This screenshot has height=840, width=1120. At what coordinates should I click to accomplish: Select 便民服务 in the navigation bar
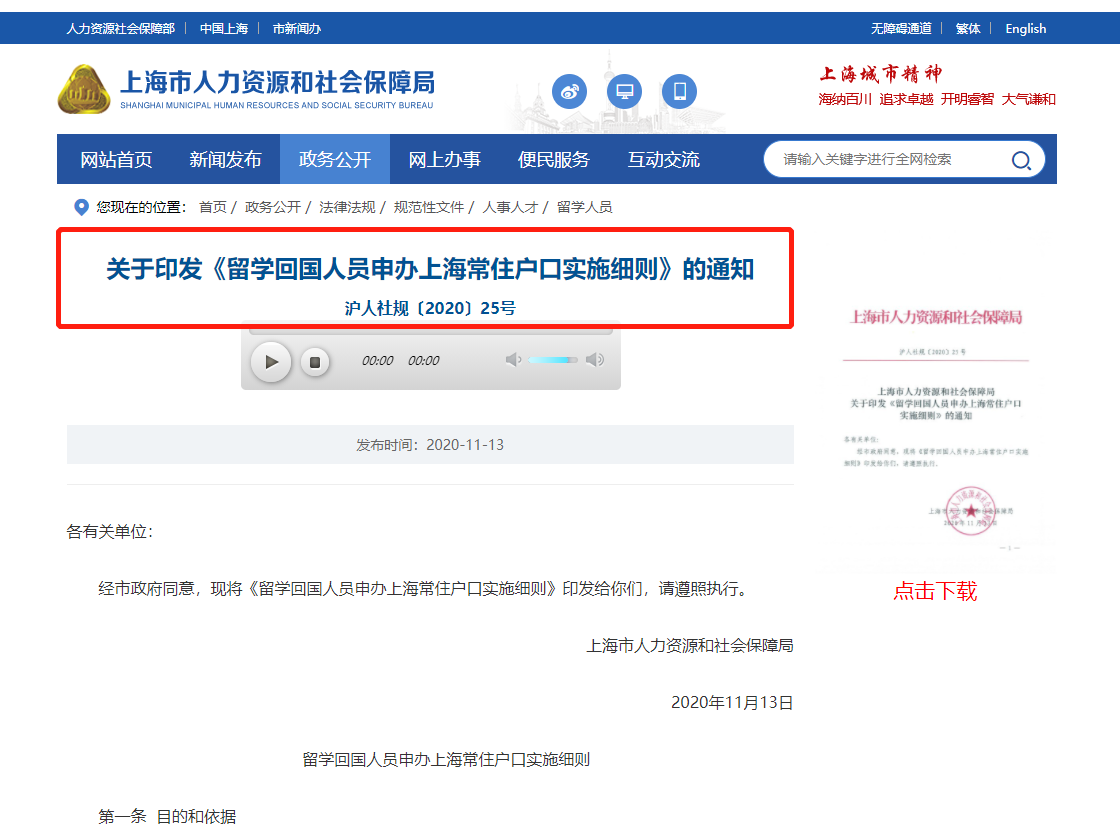pyautogui.click(x=554, y=160)
